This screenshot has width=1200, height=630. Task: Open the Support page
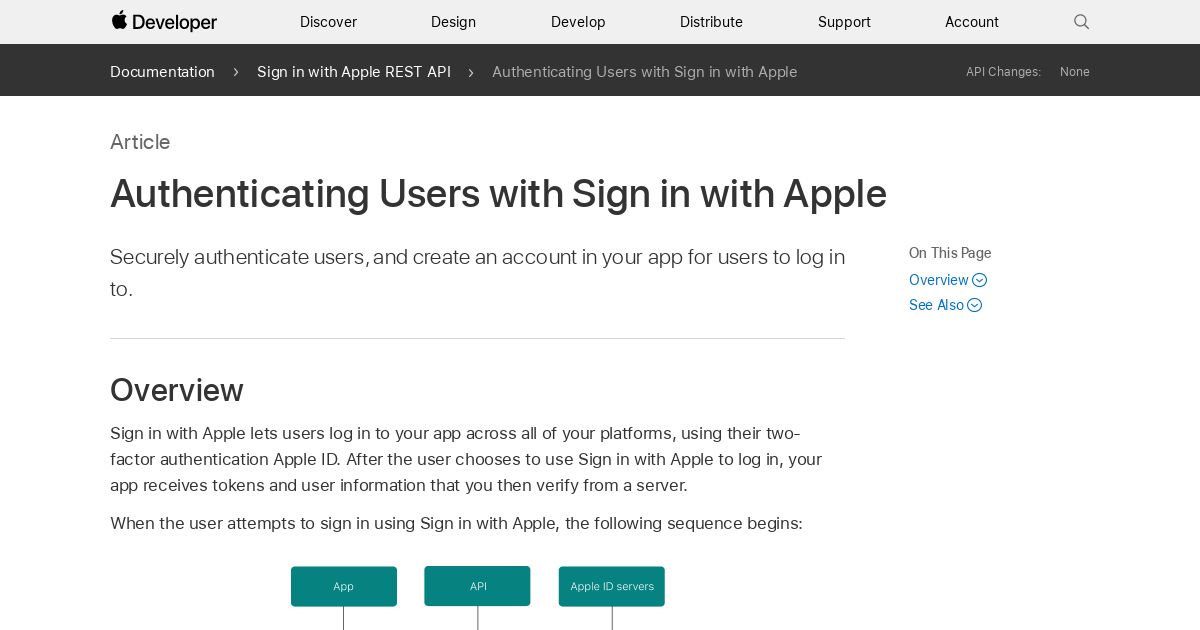tap(844, 22)
